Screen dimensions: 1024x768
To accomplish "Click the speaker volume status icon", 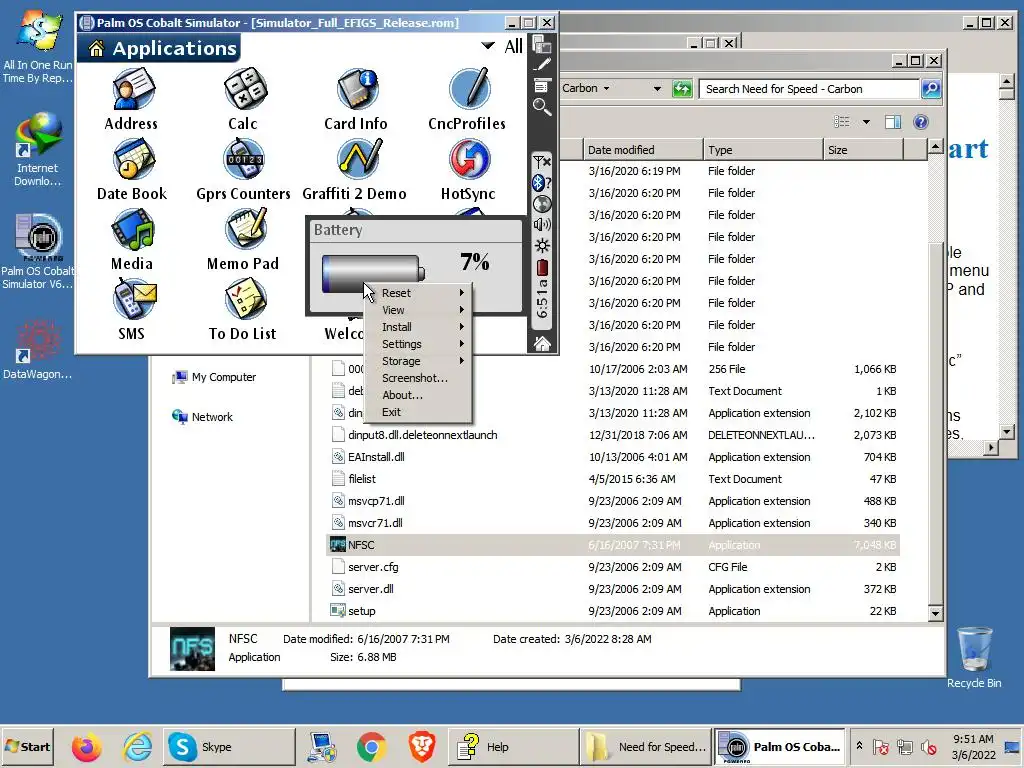I will click(x=541, y=225).
